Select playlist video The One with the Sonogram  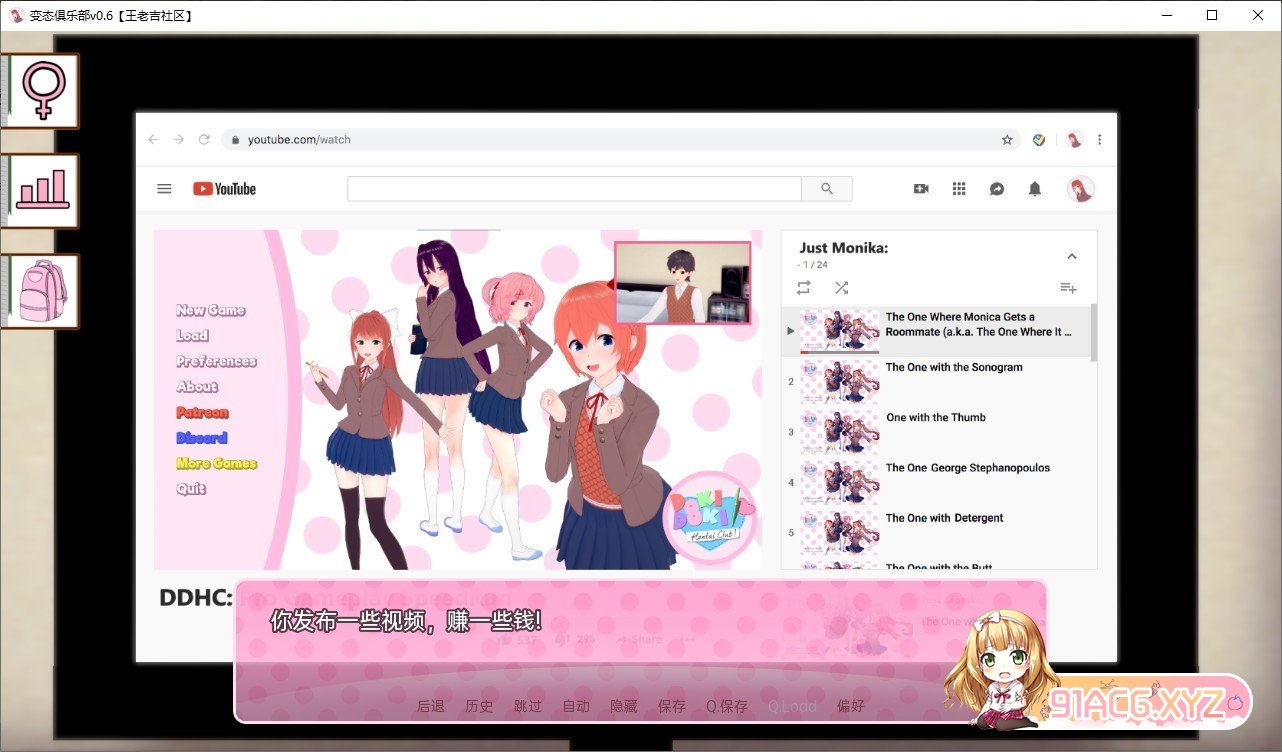953,368
